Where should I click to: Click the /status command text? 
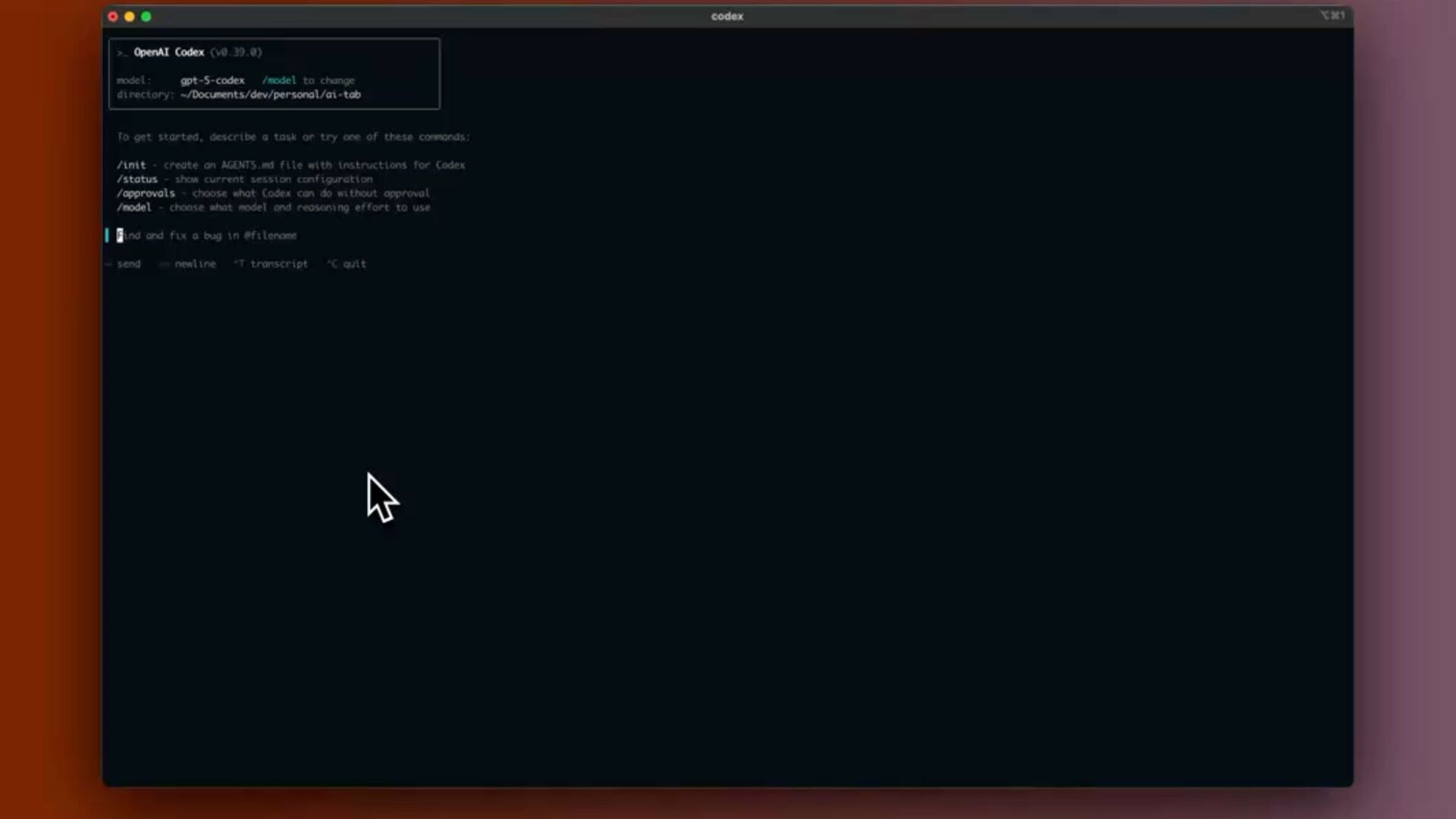coord(137,179)
